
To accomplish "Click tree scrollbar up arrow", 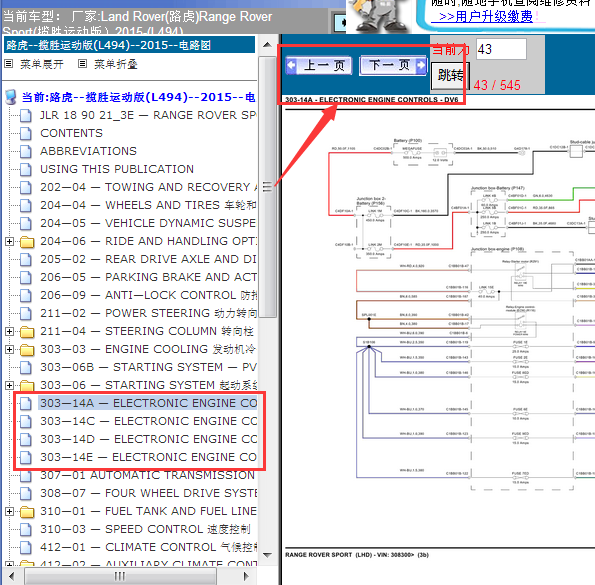I will coord(267,45).
